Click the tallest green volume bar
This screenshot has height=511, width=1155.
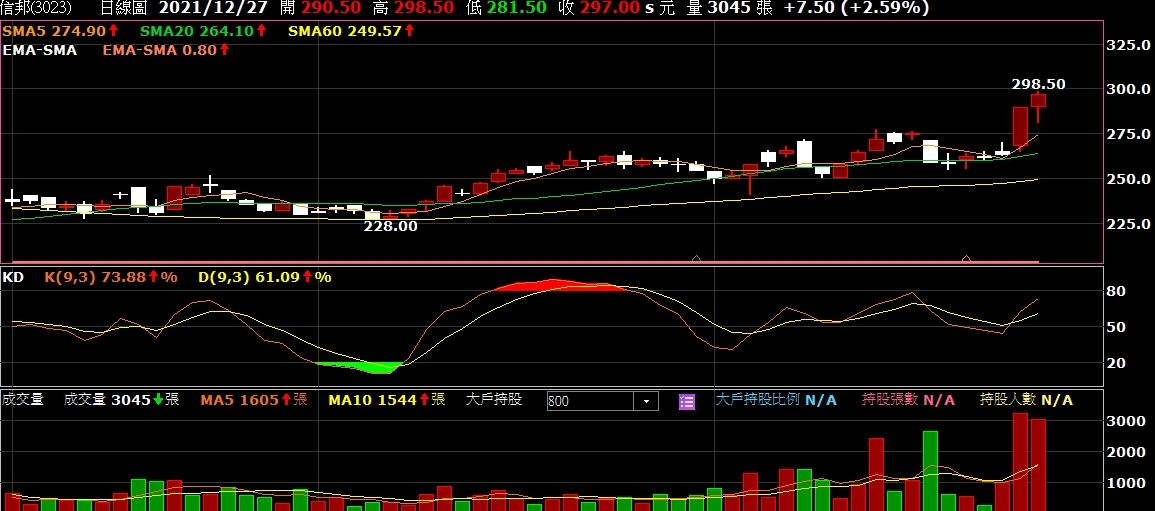(930, 471)
